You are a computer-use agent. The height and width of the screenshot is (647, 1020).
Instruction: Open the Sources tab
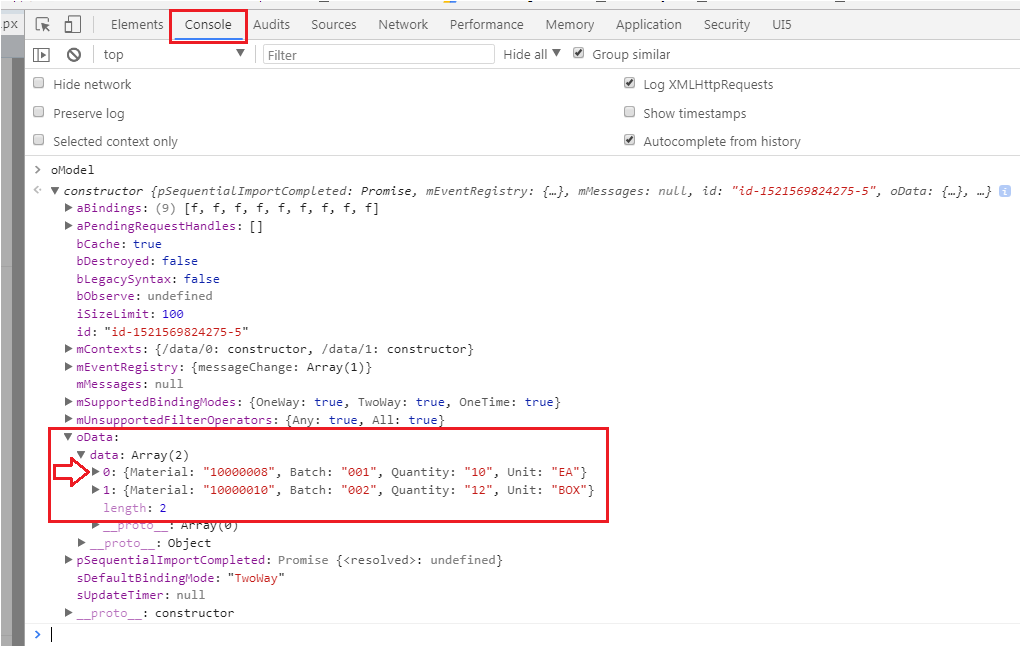[x=334, y=25]
